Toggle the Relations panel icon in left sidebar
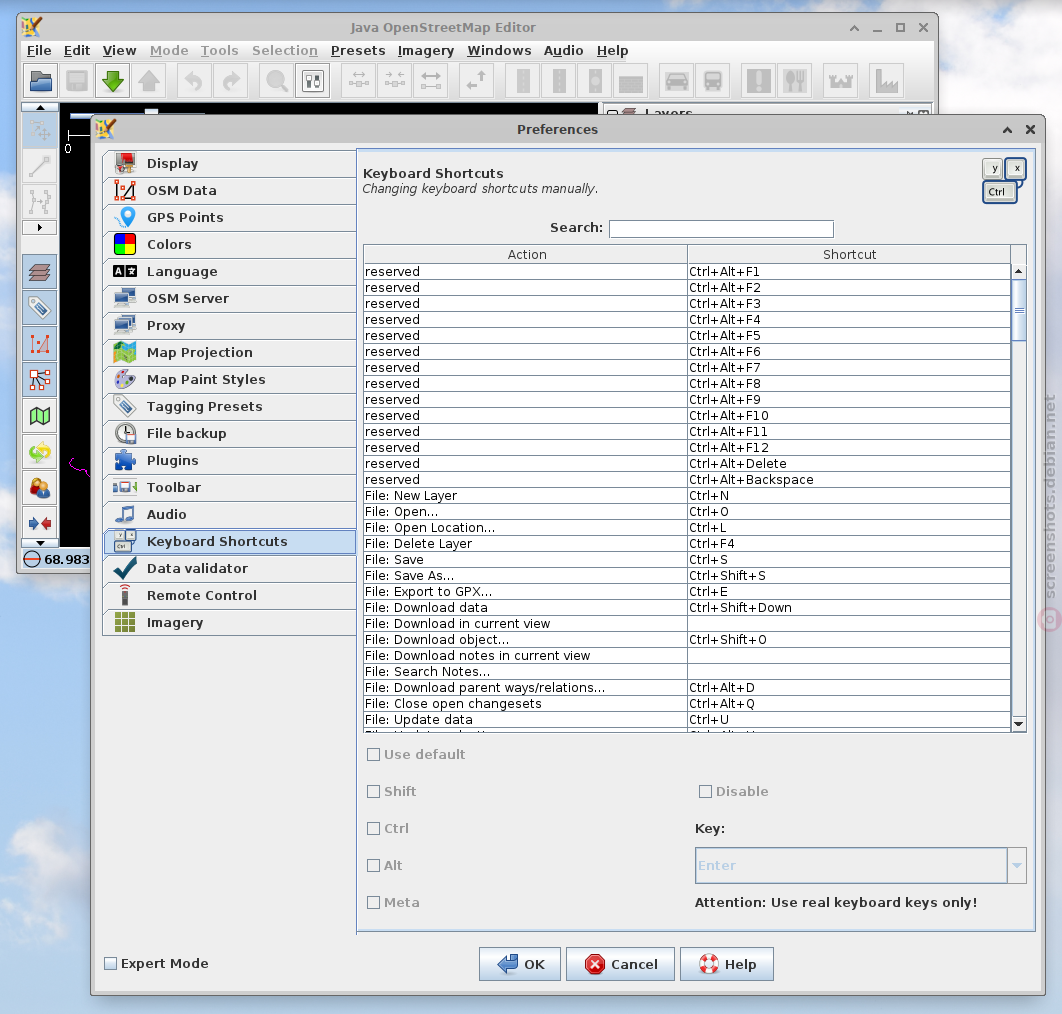Image resolution: width=1062 pixels, height=1014 pixels. click(39, 380)
